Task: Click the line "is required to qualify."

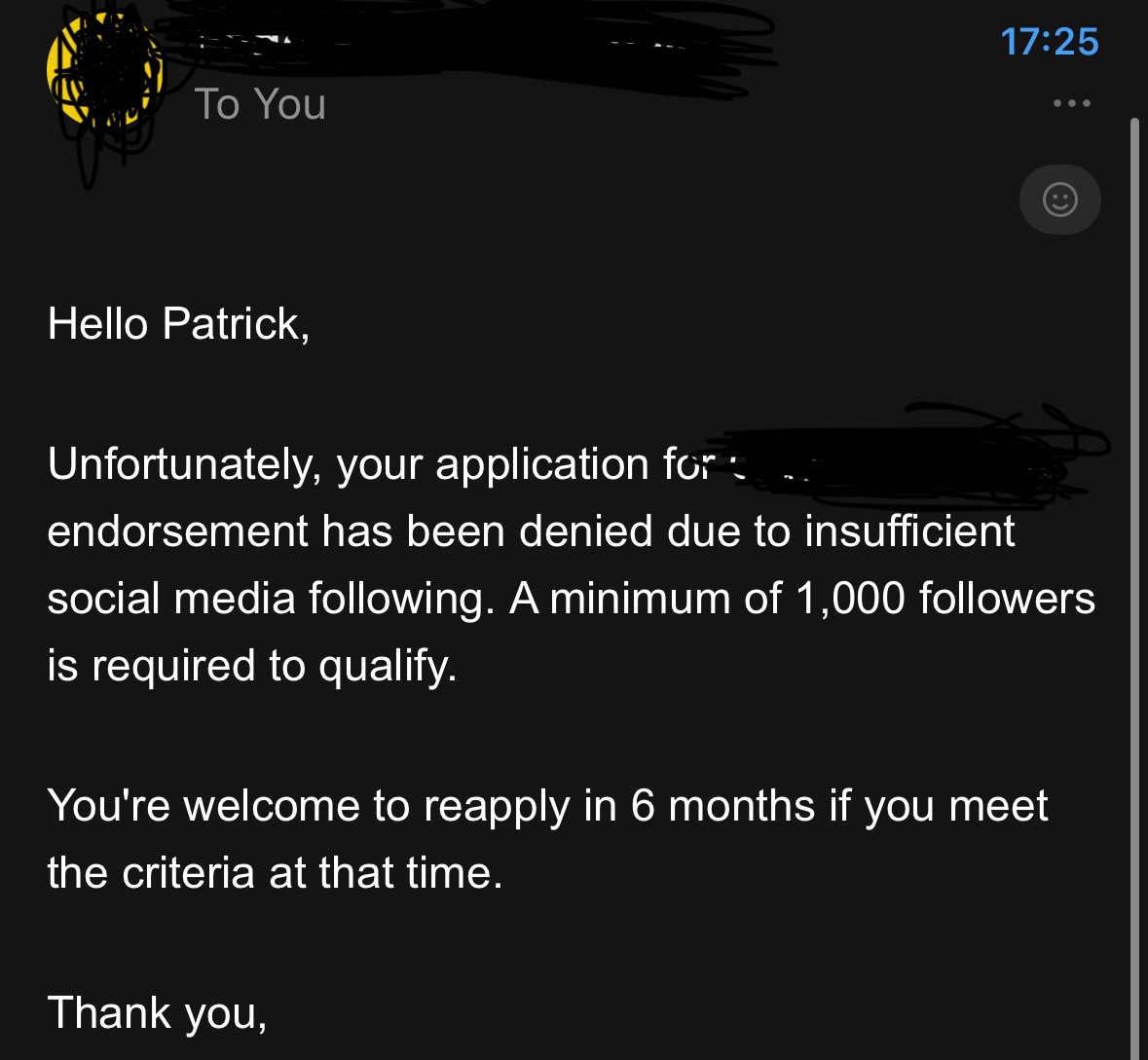Action: tap(251, 666)
